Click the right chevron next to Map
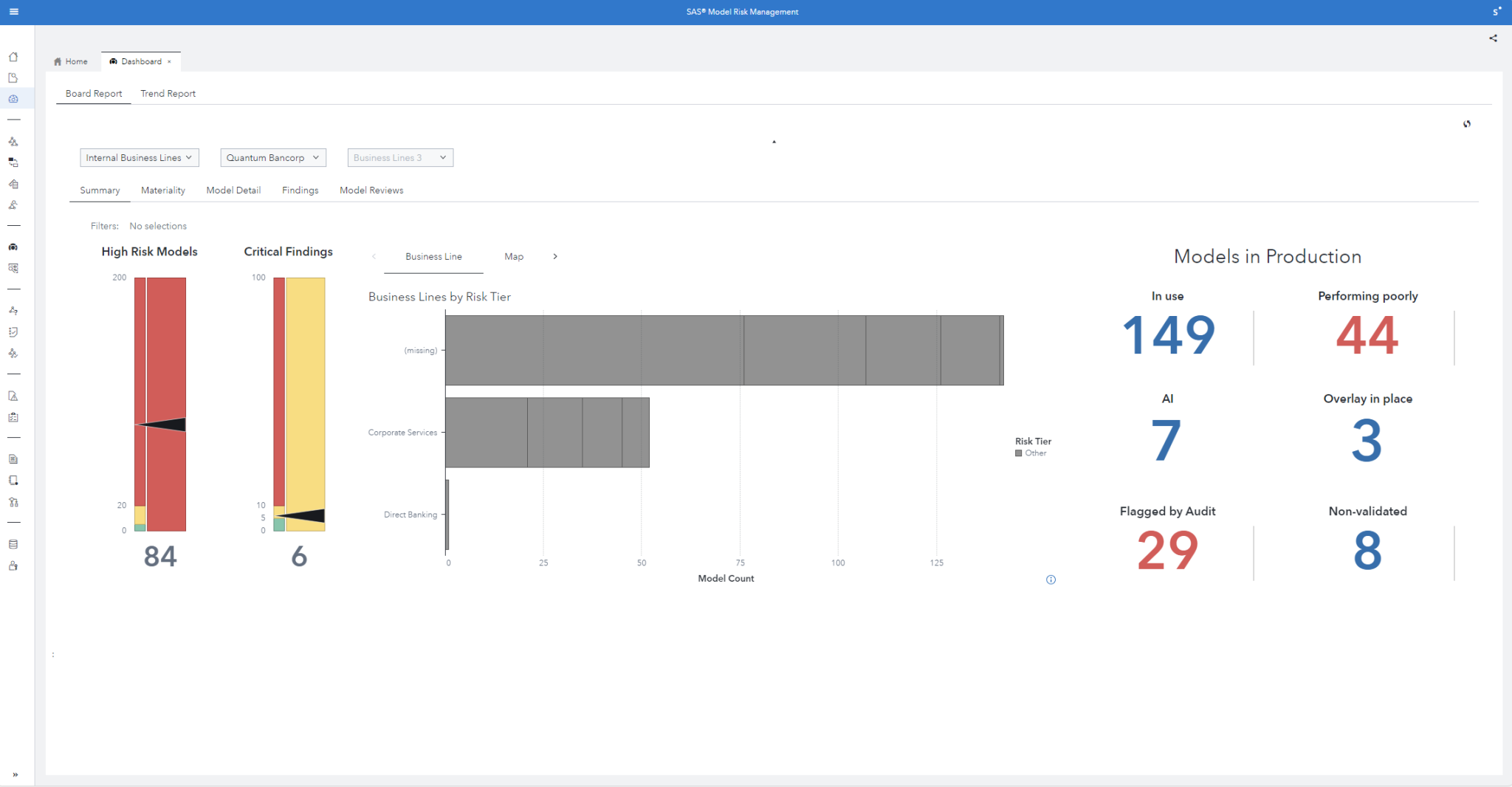Image resolution: width=1512 pixels, height=787 pixels. 555,256
